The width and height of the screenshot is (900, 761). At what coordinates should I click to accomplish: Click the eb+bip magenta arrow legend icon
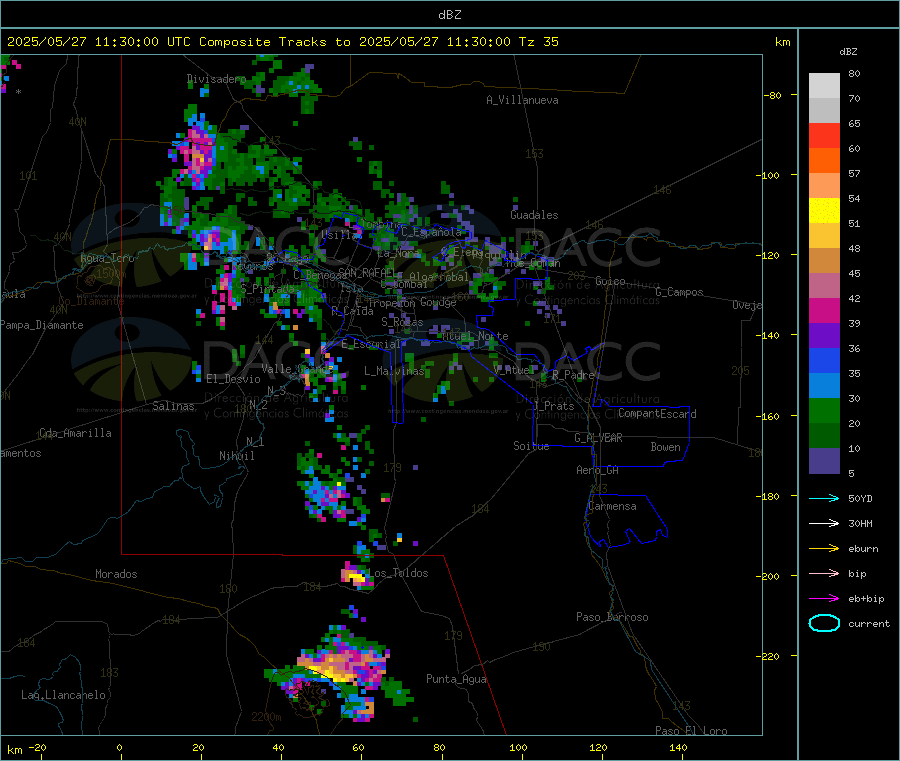click(824, 598)
